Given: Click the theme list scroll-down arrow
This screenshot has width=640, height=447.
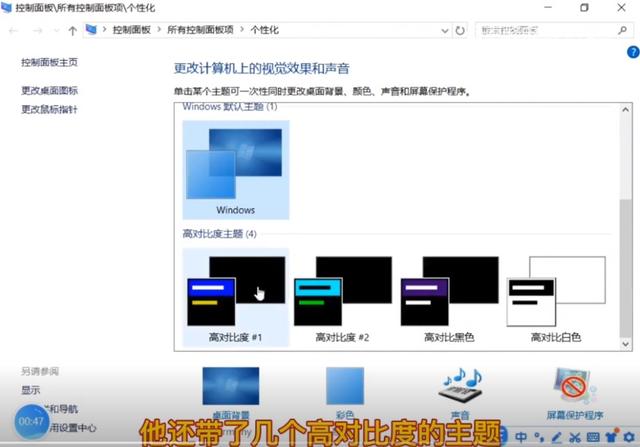Looking at the screenshot, I should point(625,344).
